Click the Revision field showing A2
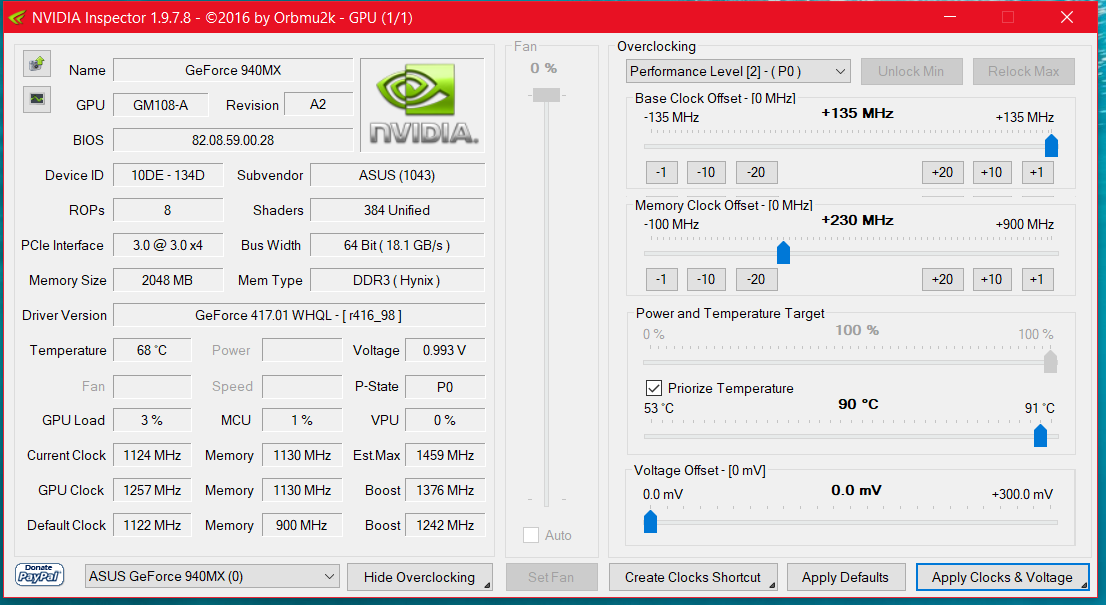 click(318, 104)
